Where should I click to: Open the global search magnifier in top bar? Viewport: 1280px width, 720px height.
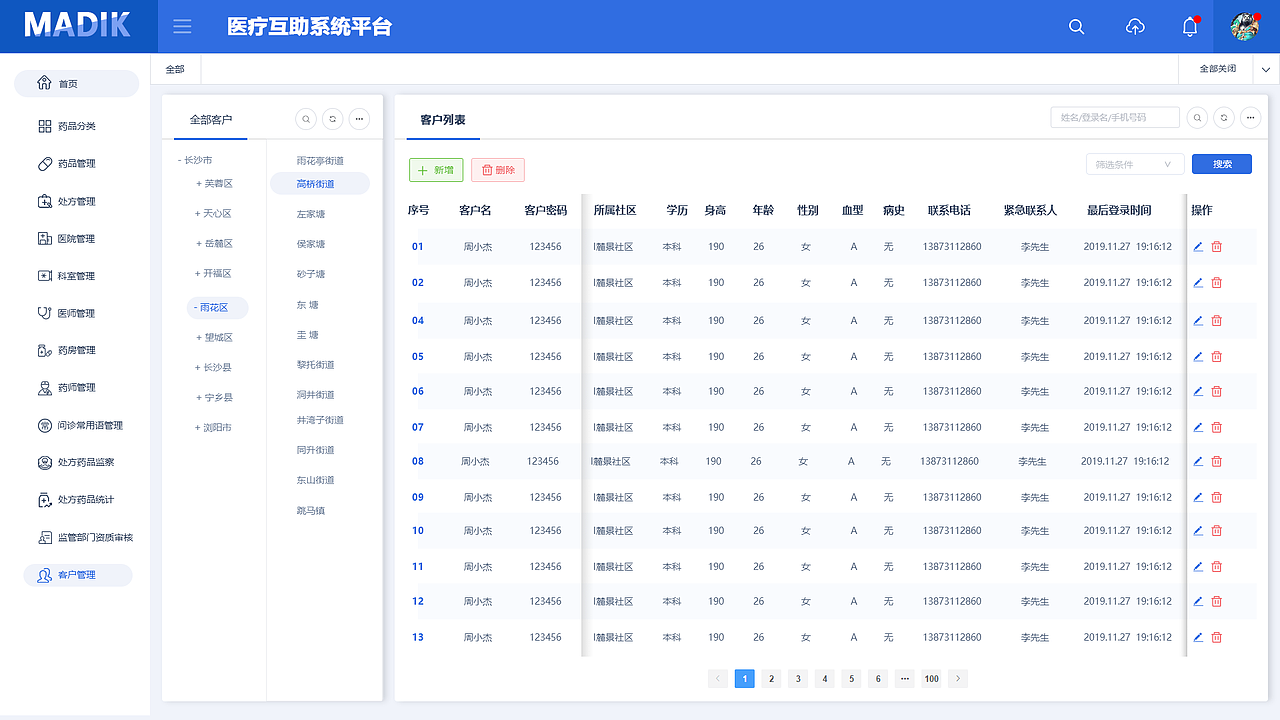[x=1076, y=27]
